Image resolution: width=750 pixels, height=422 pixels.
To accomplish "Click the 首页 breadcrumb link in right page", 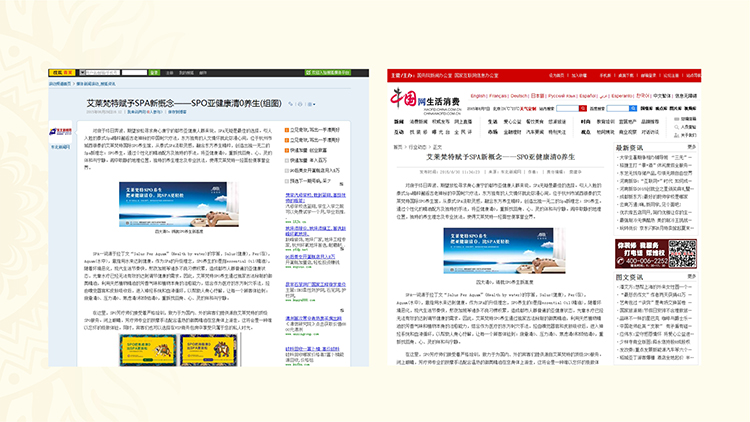I will click(x=397, y=147).
